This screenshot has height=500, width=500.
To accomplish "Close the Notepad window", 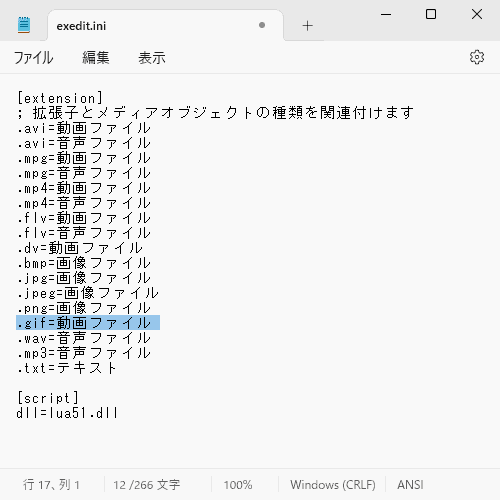I will [x=477, y=14].
